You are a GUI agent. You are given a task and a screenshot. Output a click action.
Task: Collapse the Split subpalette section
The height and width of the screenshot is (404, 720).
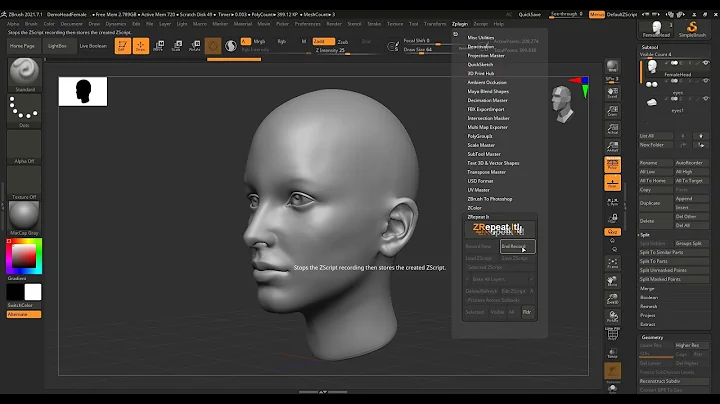(x=645, y=235)
